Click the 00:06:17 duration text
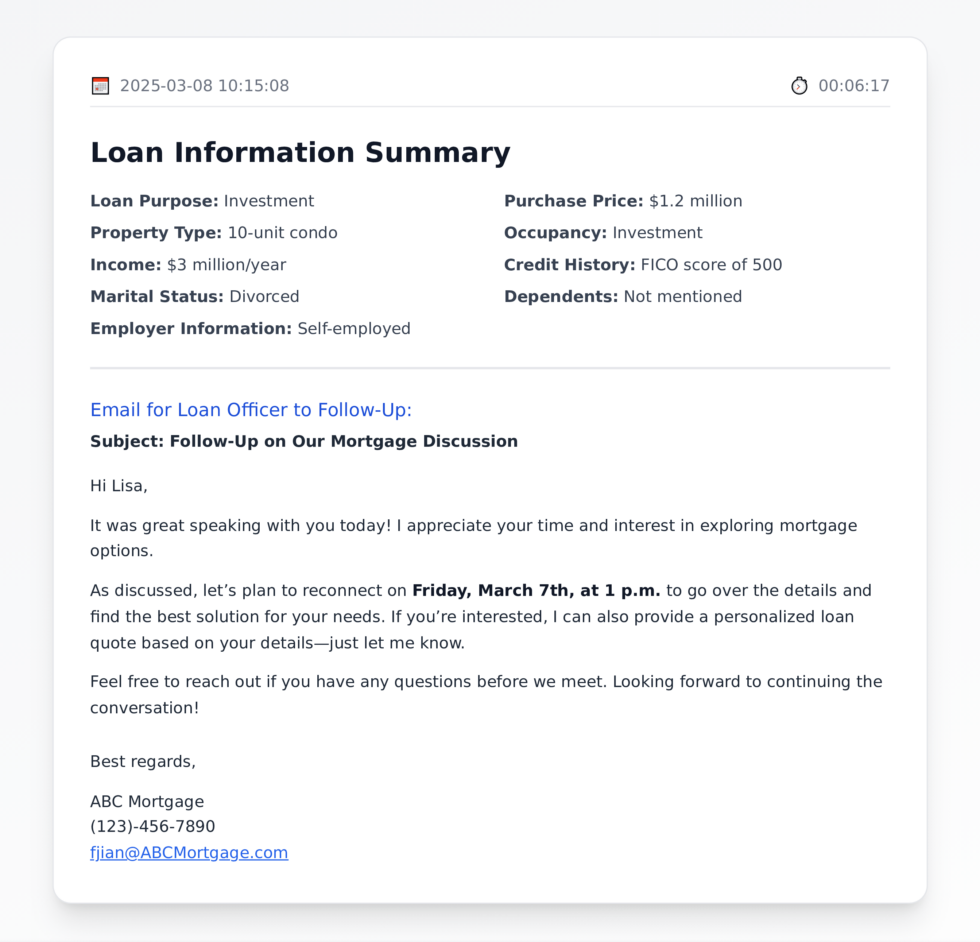 coord(854,86)
